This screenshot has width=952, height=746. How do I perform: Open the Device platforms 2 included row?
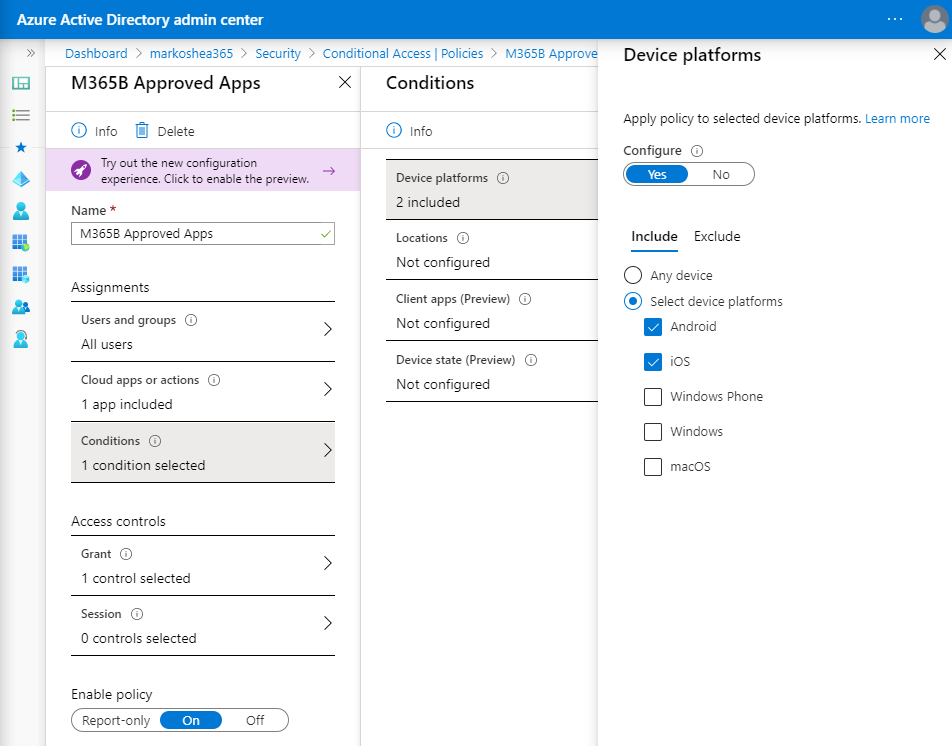pos(492,189)
